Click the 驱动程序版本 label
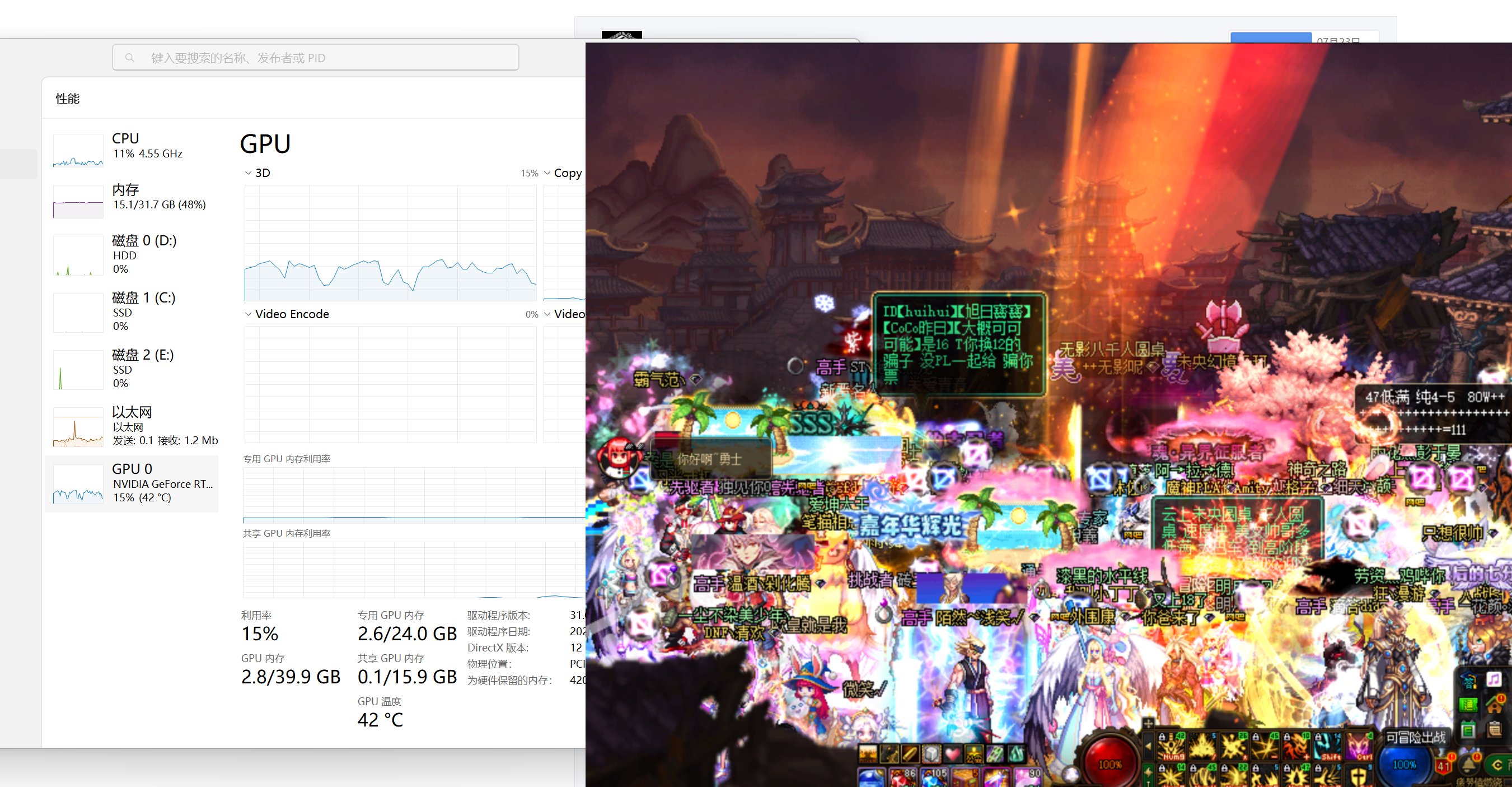This screenshot has height=787, width=1512. (499, 616)
